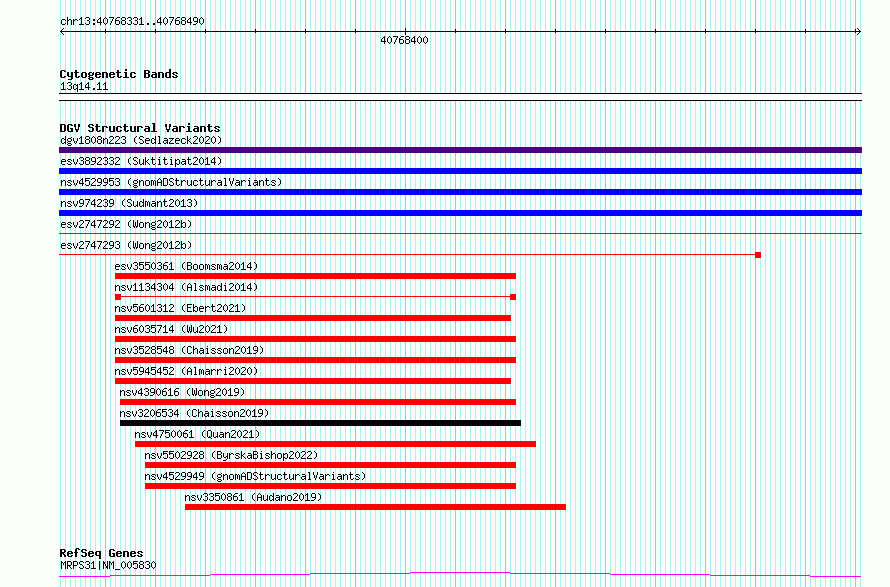The image size is (890, 587).
Task: Click the 13q14.11 band label
Action: tap(84, 86)
